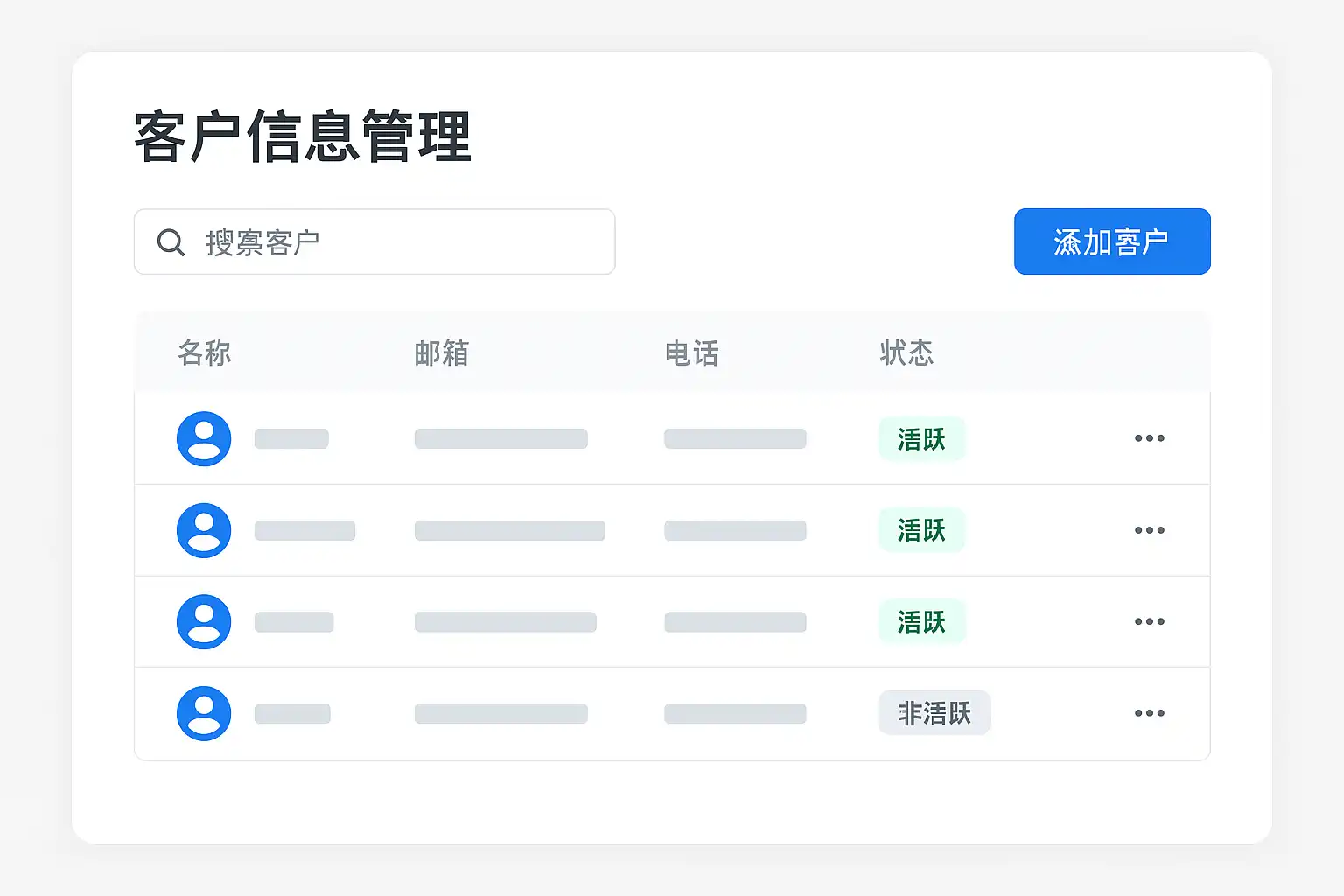Click the second row 活跃 status badge

click(921, 530)
